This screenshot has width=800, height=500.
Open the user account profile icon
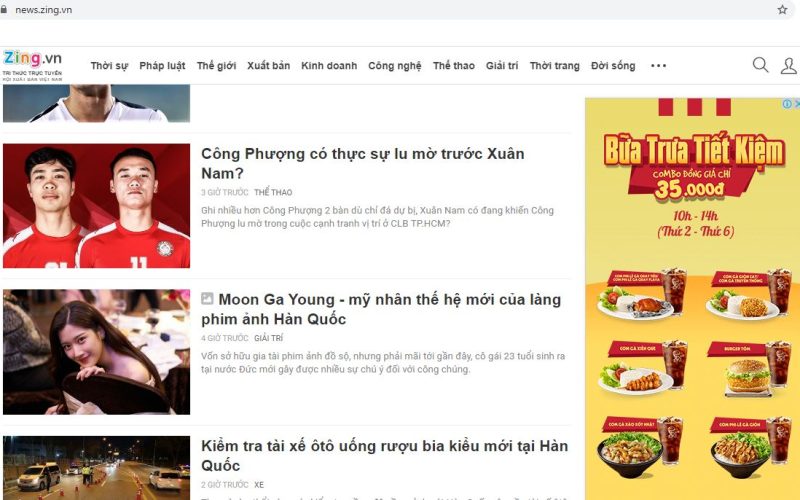(789, 65)
